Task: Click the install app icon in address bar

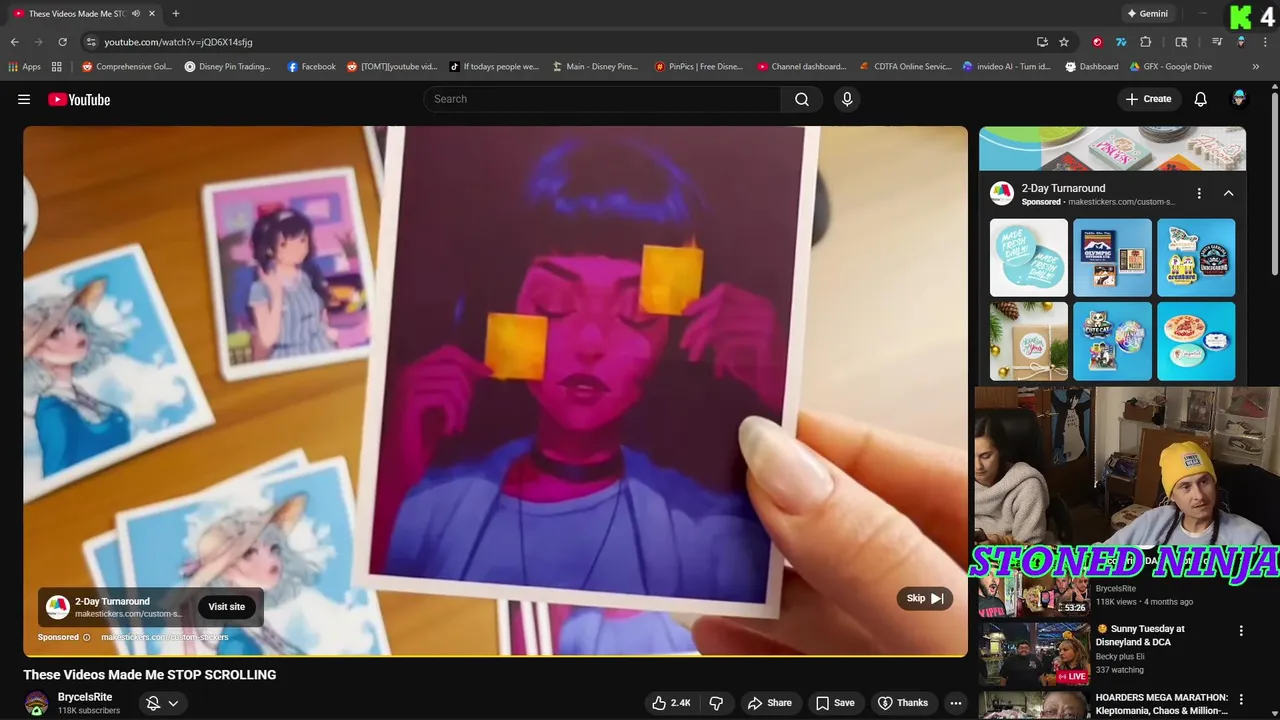Action: (x=1042, y=42)
